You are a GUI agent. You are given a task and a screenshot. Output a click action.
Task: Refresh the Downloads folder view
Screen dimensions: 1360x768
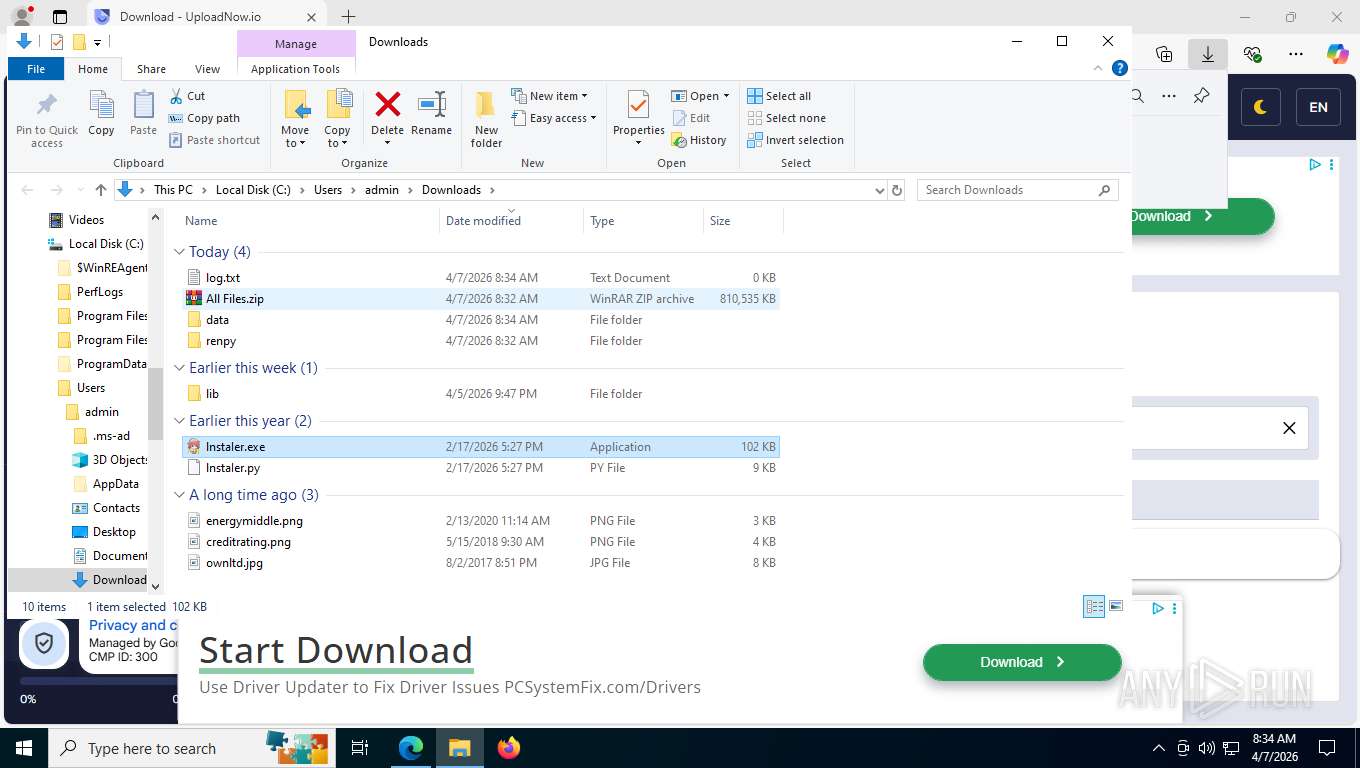click(897, 190)
